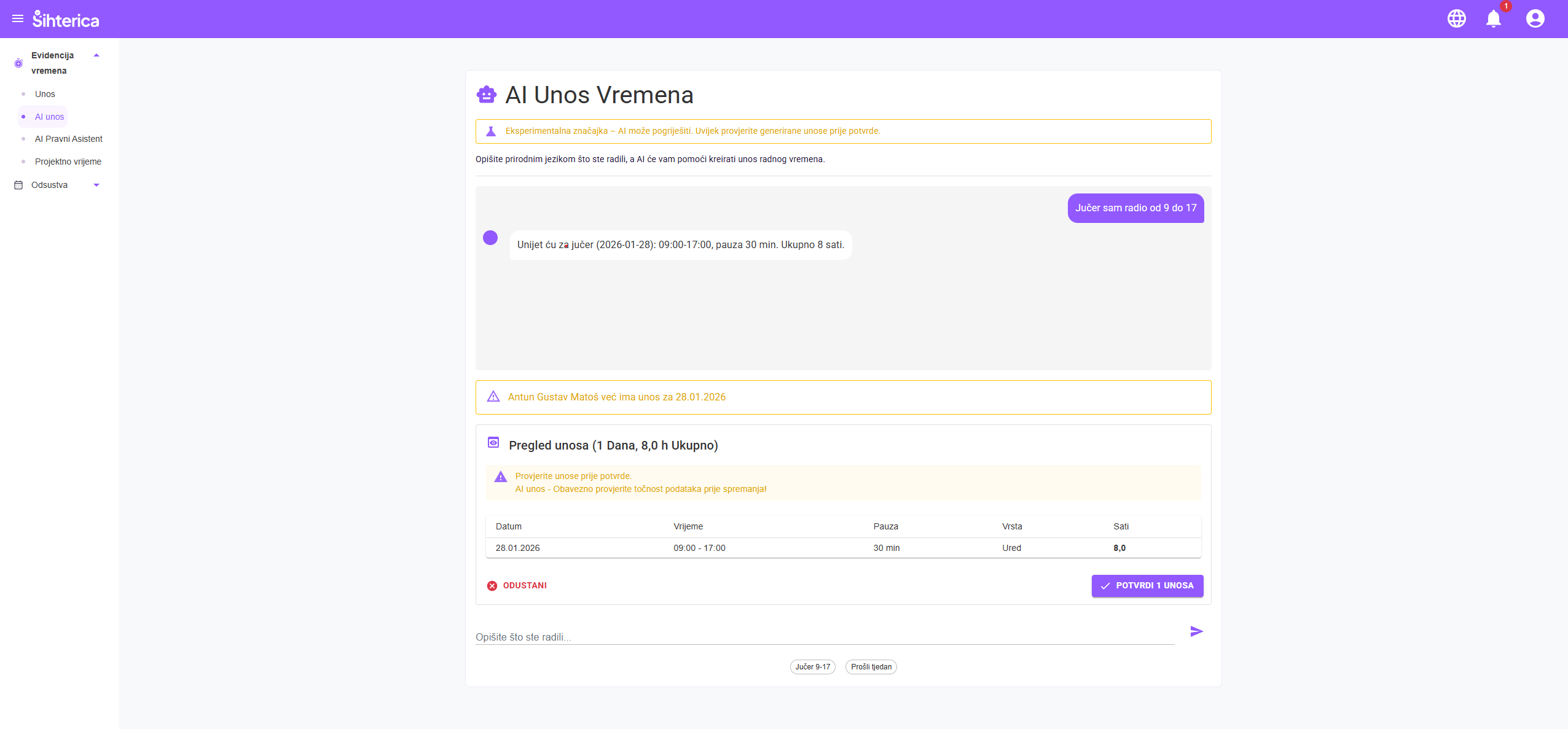Screen dimensions: 1568x729
Task: Open the hamburger navigation menu
Action: pos(18,19)
